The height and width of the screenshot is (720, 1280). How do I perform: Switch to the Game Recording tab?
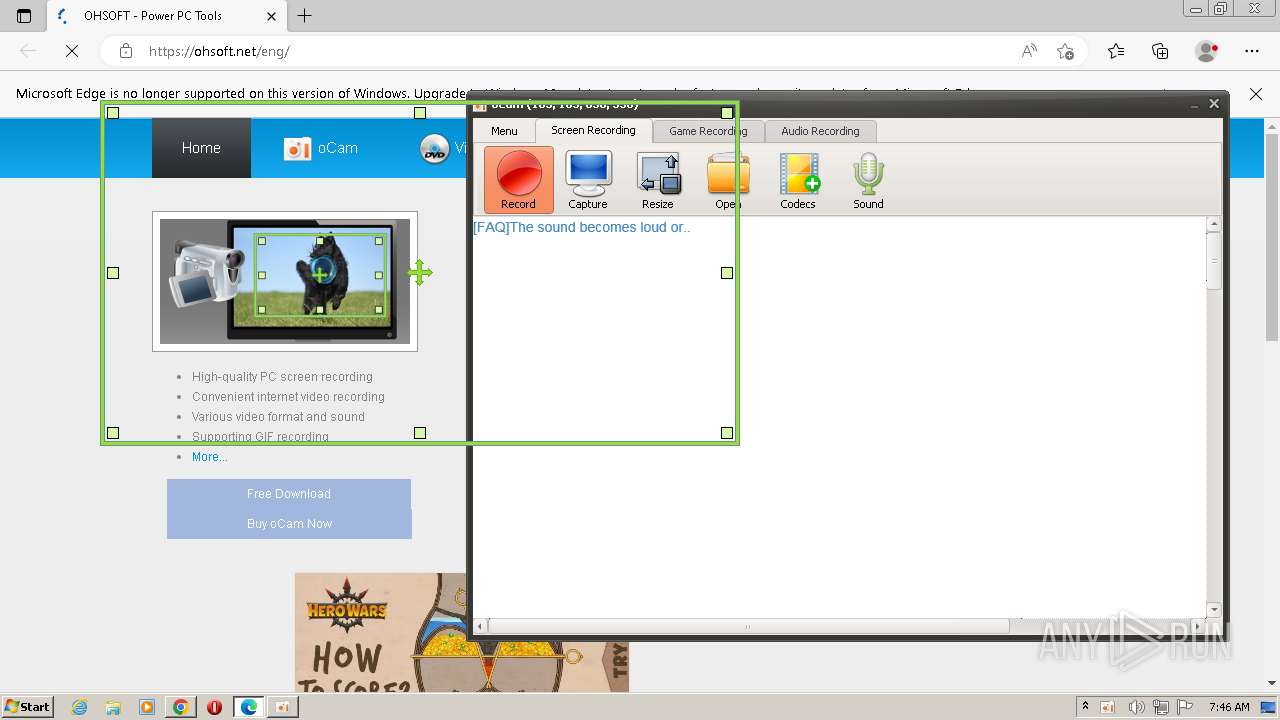point(708,131)
